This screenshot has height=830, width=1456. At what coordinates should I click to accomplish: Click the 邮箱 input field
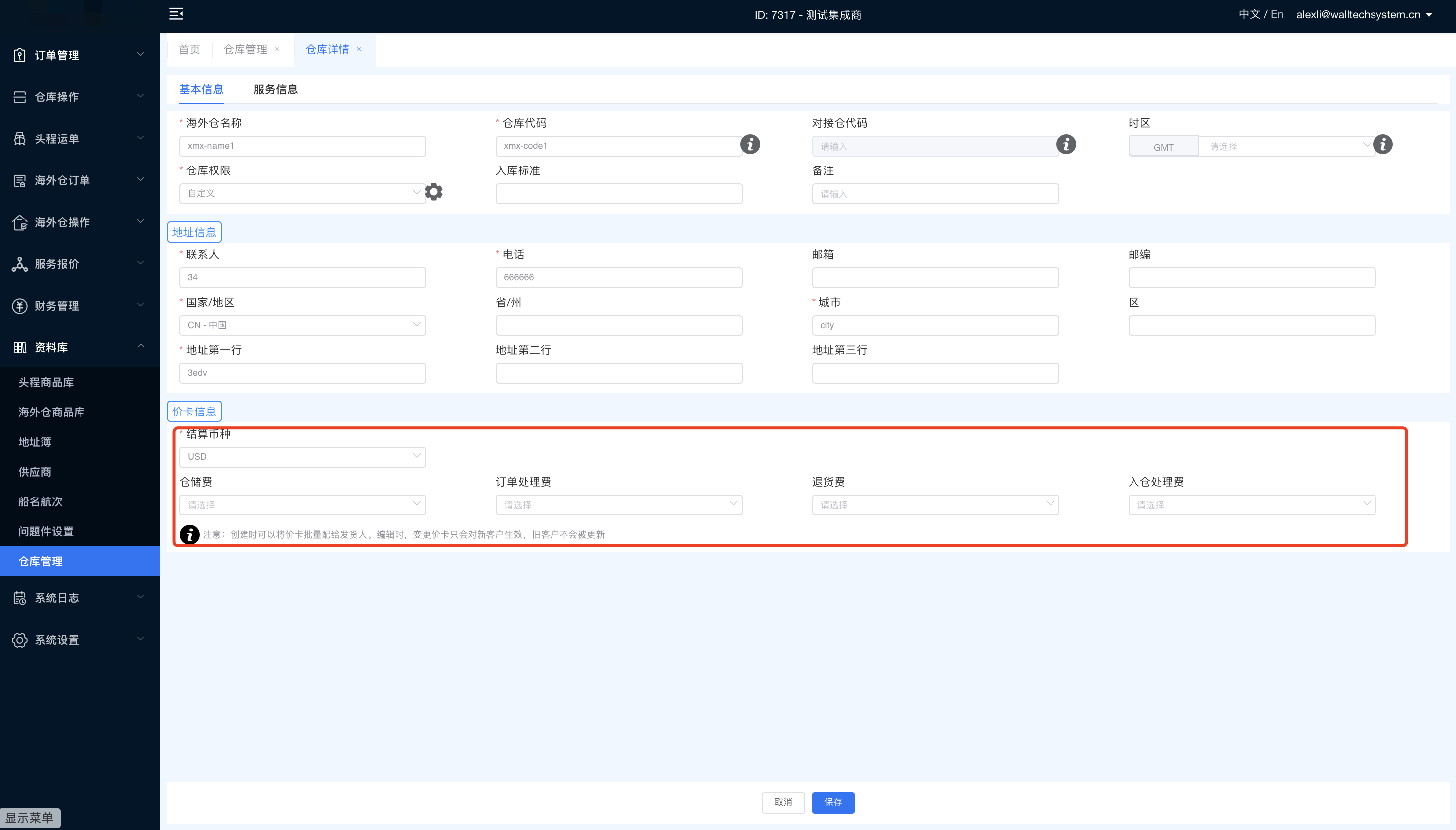[935, 278]
